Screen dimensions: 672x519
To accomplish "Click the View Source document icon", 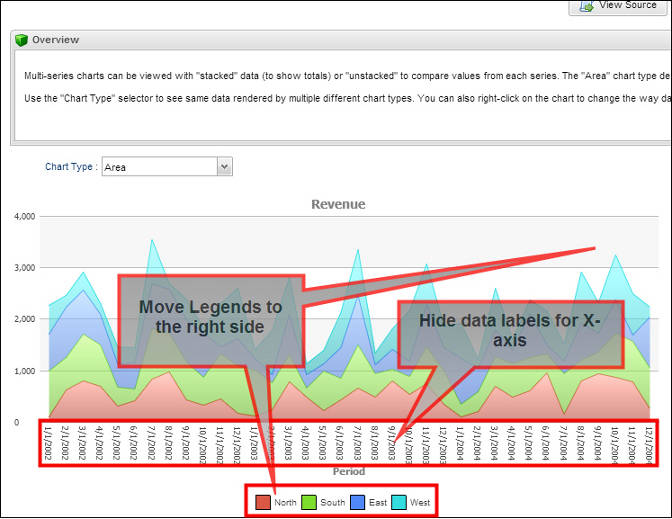I will point(586,5).
